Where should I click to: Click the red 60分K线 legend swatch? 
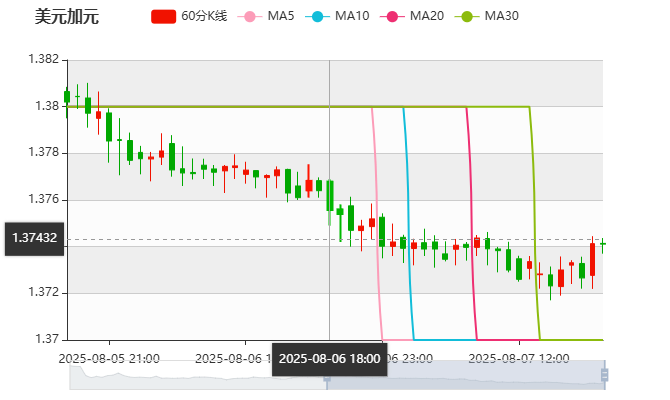coord(163,17)
